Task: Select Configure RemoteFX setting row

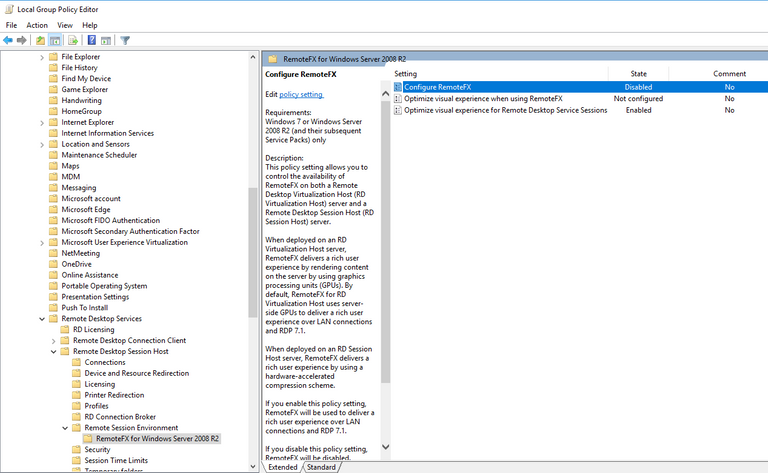Action: [x=580, y=87]
